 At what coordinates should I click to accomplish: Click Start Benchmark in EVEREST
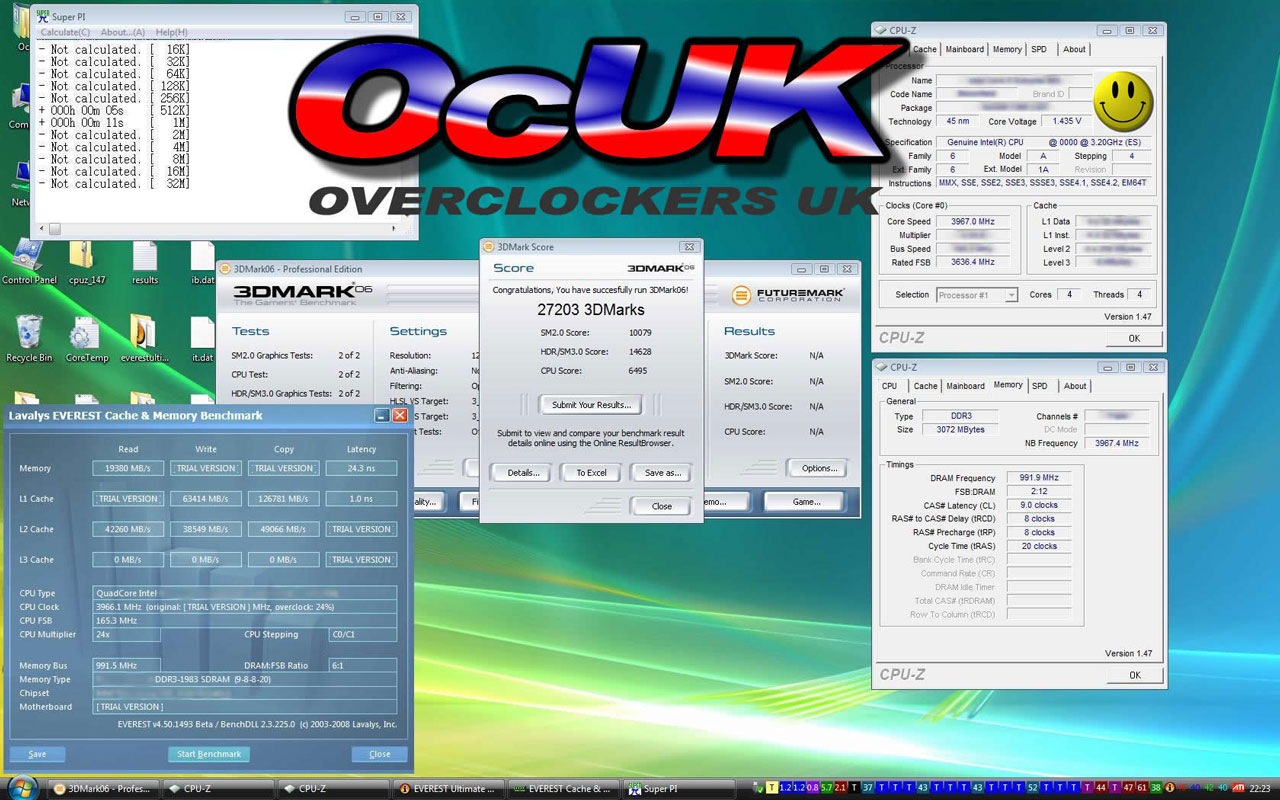(209, 754)
